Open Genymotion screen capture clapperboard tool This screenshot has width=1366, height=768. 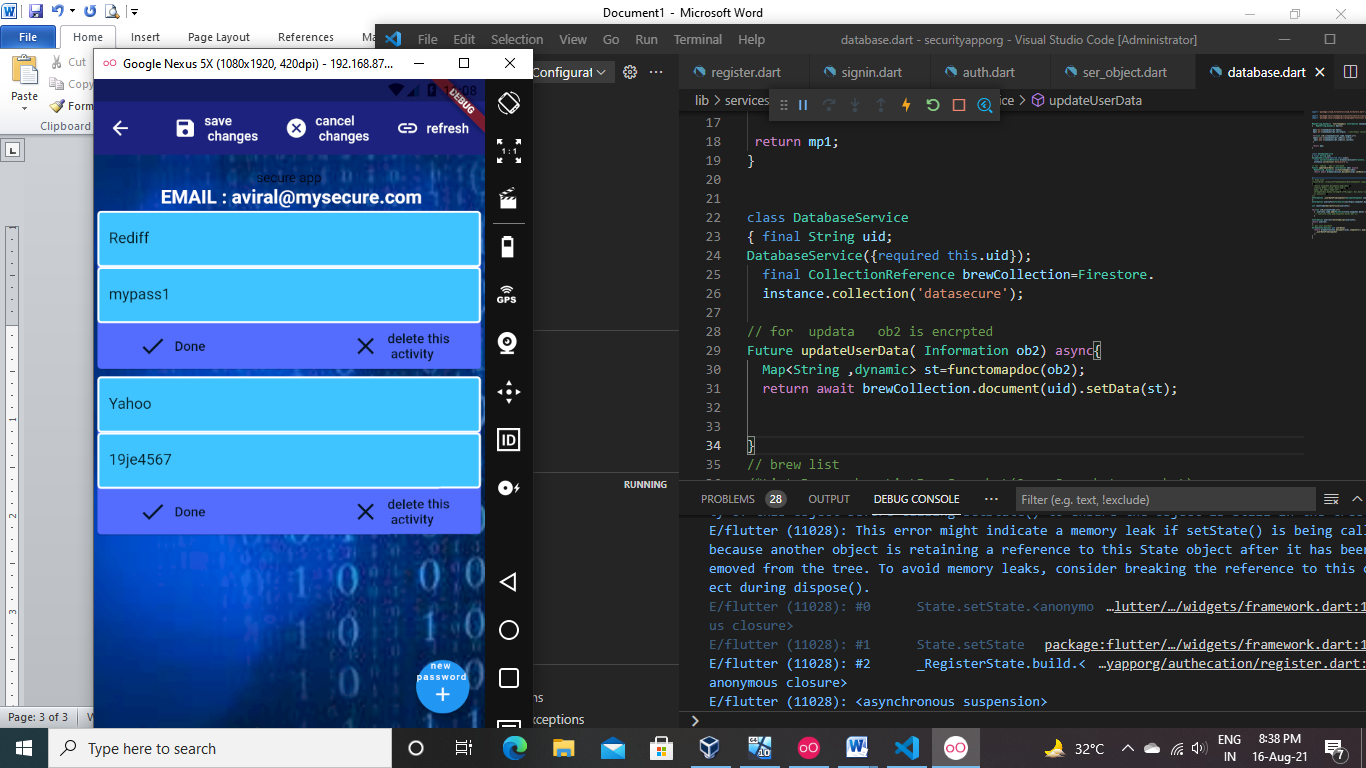click(508, 198)
